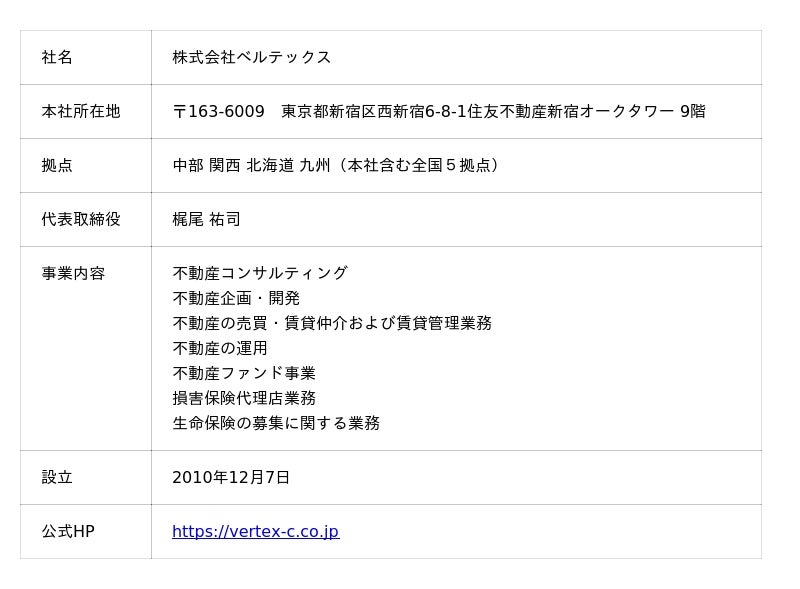Click the 不動産企画・開発 line
This screenshot has height=589, width=800.
coord(236,299)
